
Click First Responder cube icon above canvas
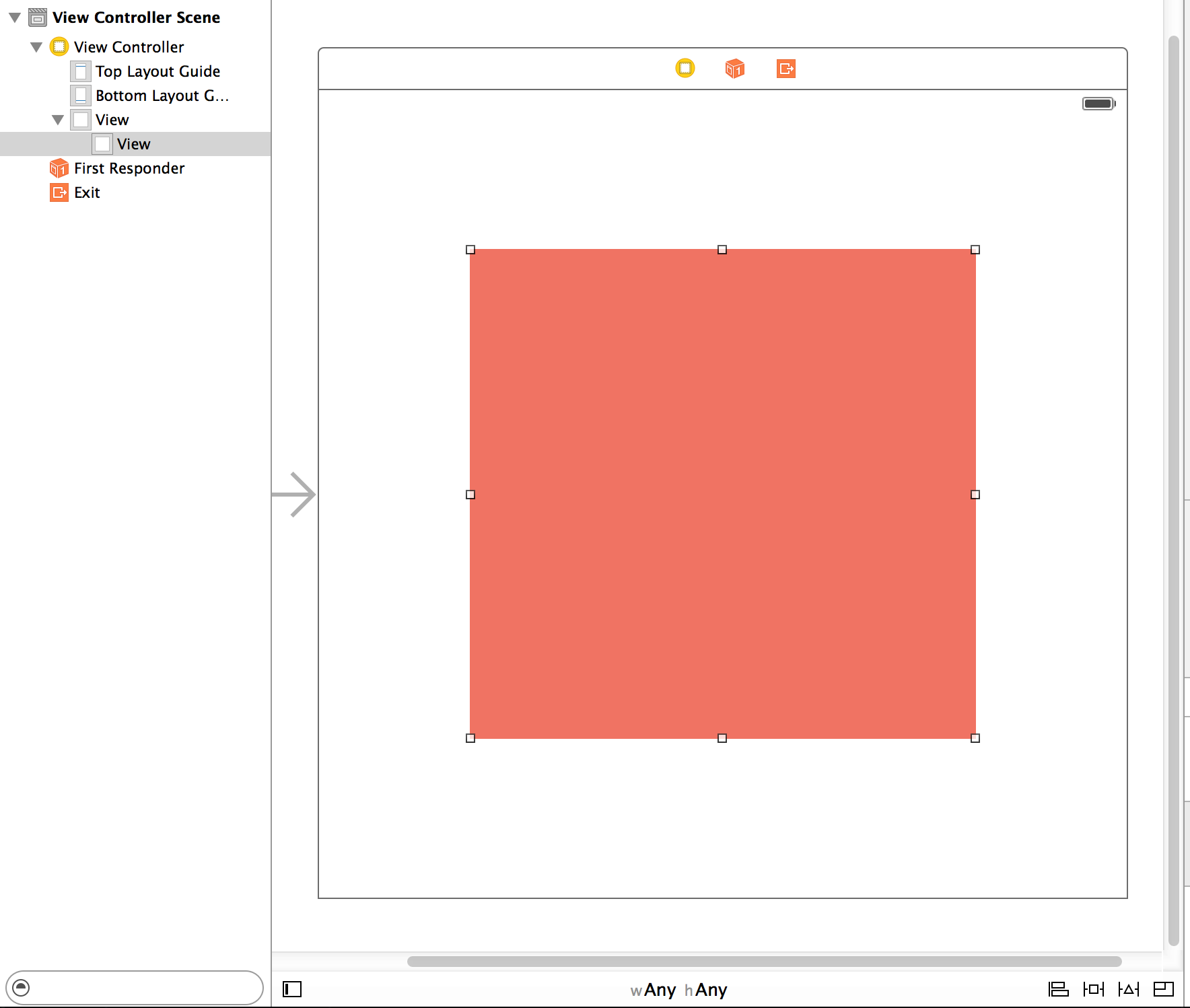pos(734,69)
